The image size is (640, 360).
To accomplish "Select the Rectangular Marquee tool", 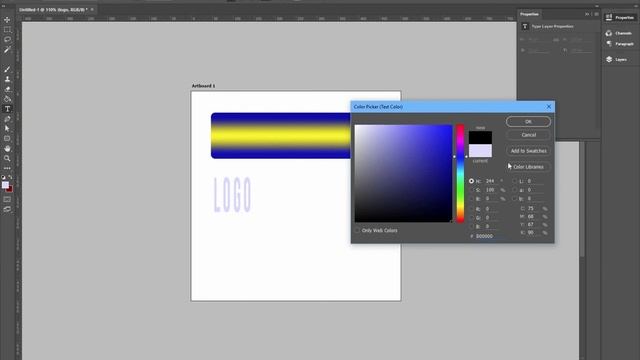I will tap(7, 30).
